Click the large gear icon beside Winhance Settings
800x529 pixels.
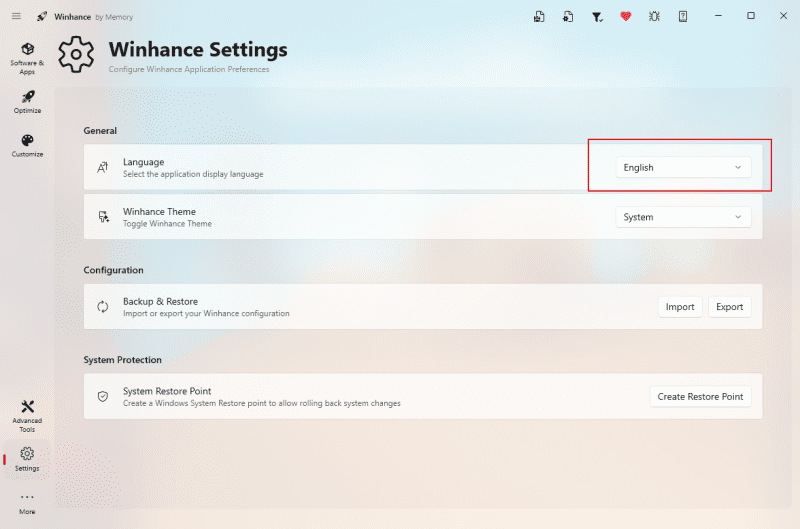(76, 54)
